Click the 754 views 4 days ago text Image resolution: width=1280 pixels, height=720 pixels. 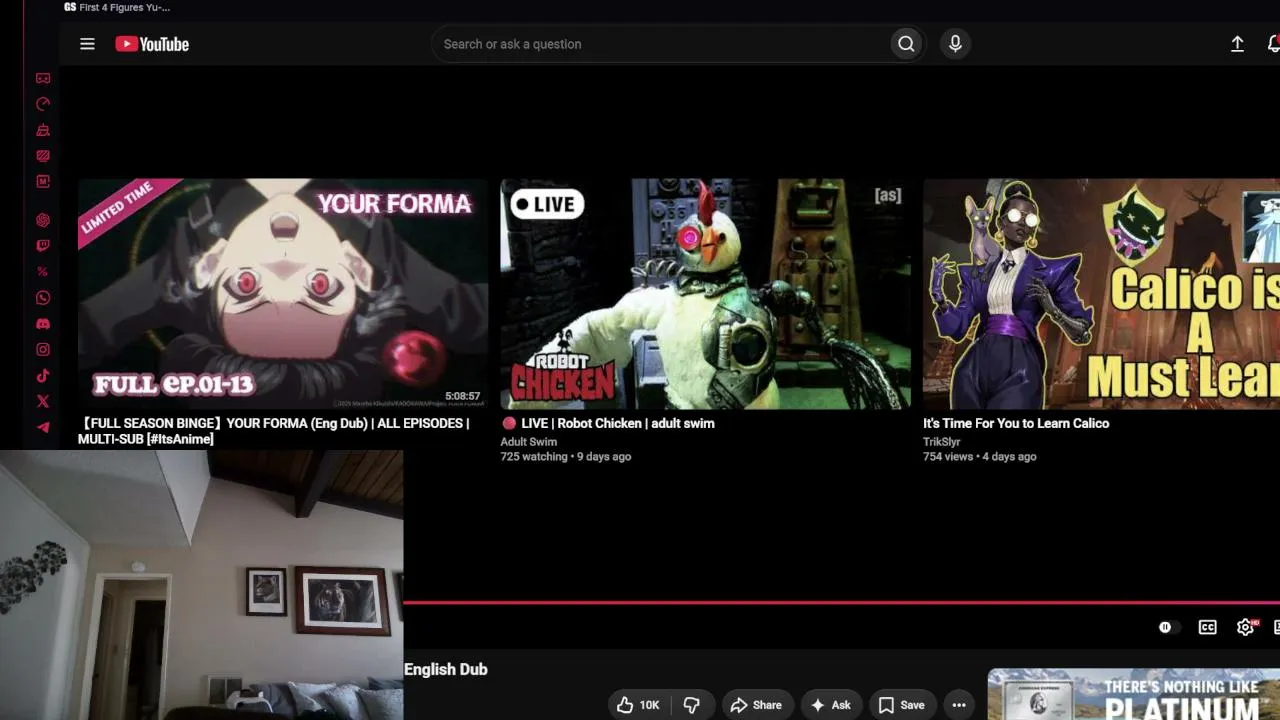979,456
